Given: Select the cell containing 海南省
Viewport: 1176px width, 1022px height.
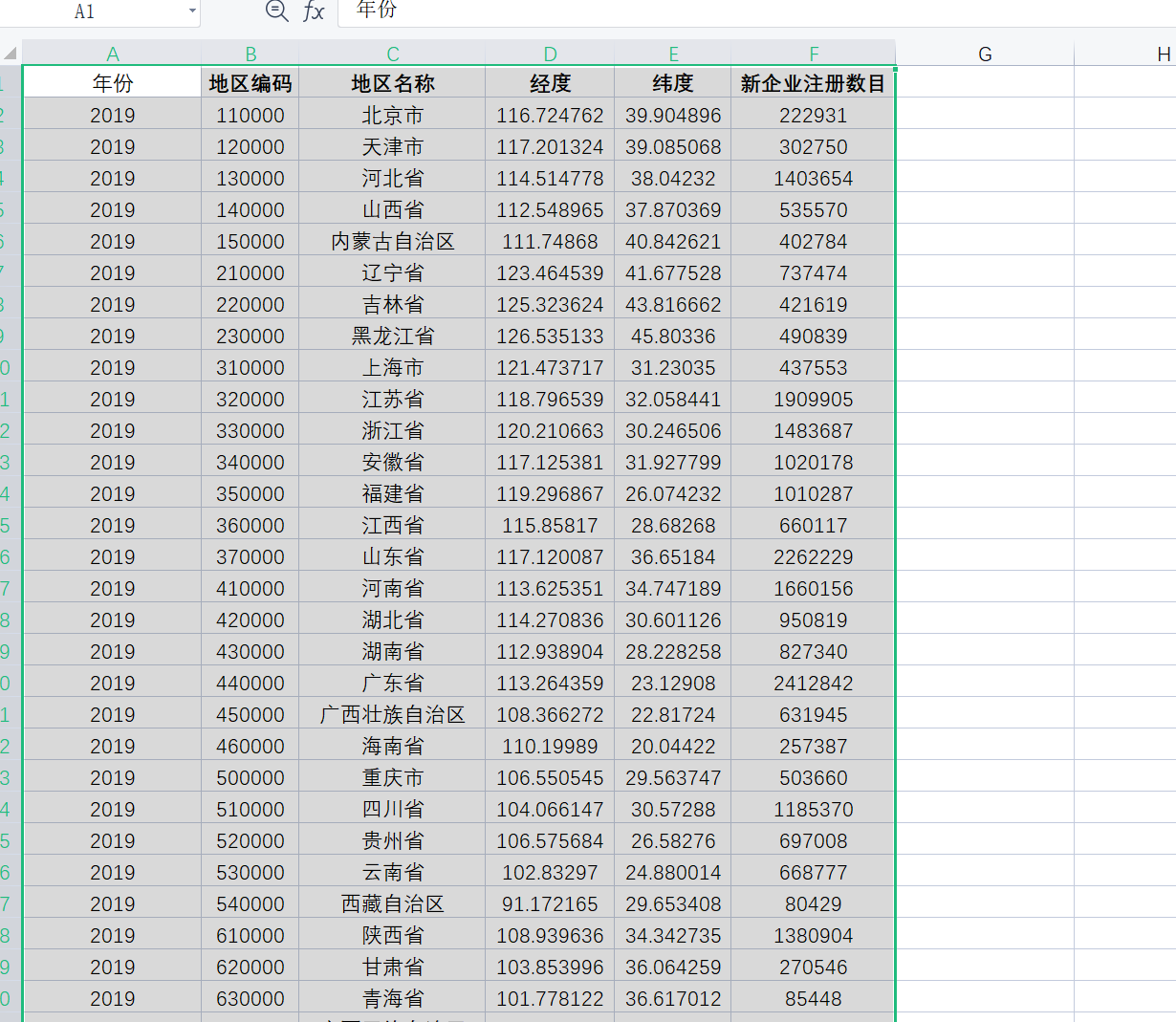Looking at the screenshot, I should pos(393,746).
